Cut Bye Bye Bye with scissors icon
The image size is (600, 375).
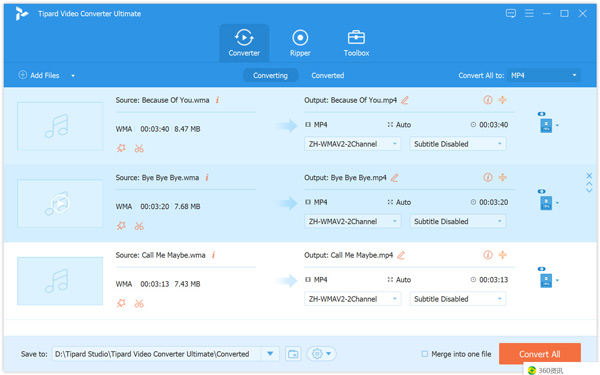(139, 226)
